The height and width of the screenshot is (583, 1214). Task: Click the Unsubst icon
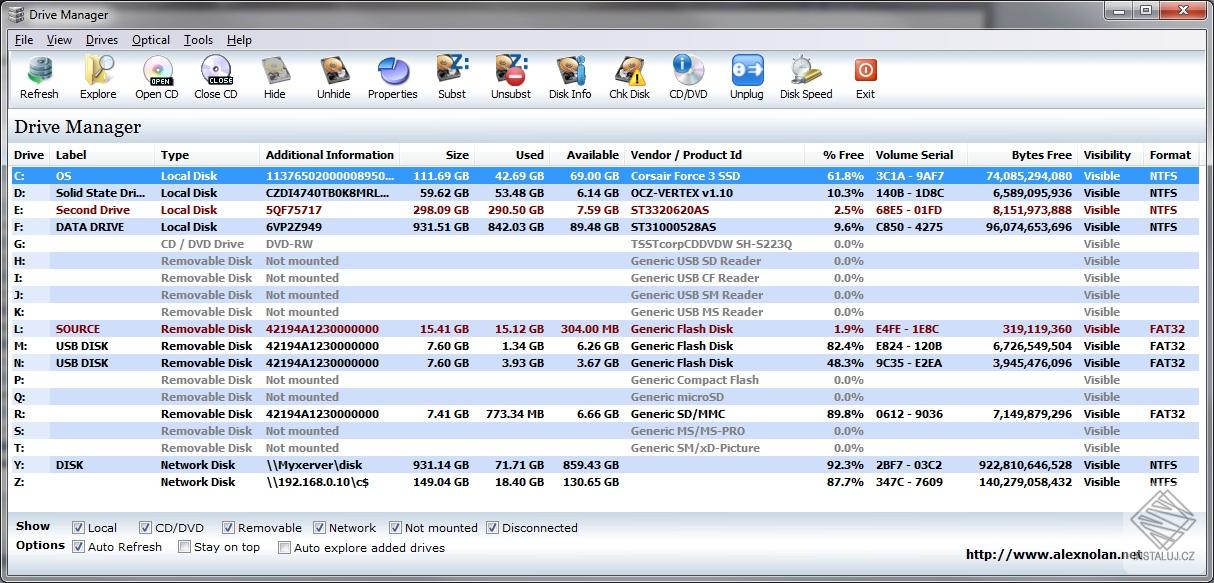click(510, 76)
